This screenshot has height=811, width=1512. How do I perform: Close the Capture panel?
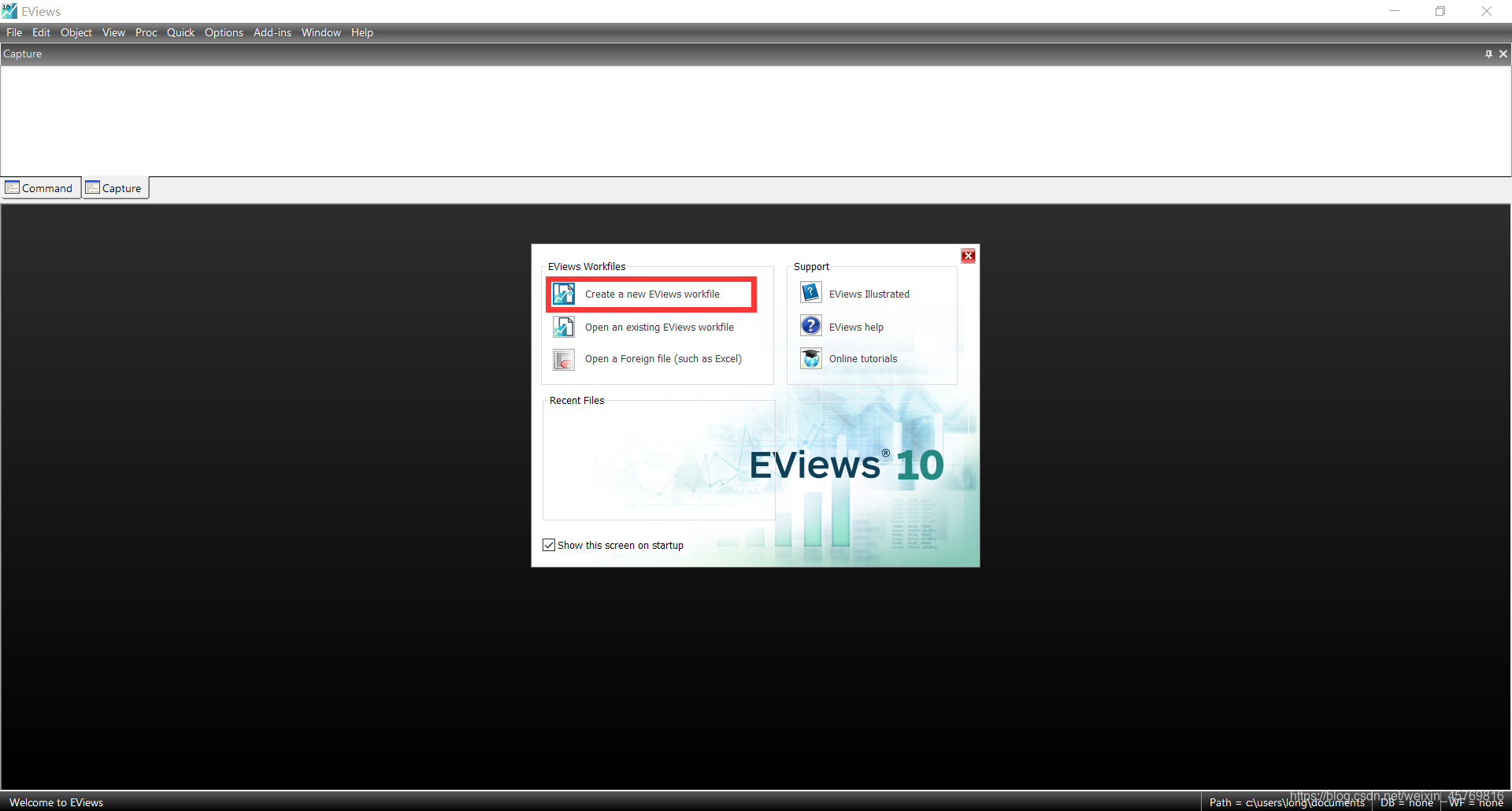[1503, 54]
